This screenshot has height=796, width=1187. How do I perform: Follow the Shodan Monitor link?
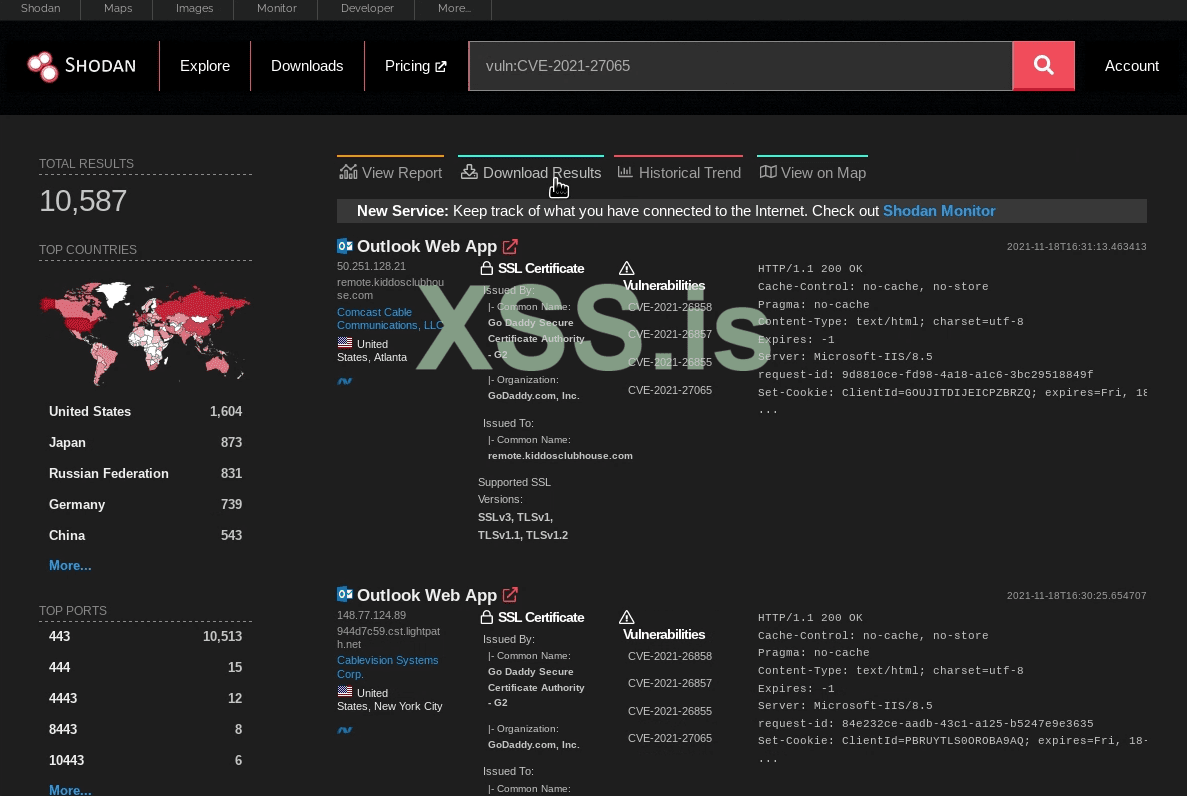938,211
